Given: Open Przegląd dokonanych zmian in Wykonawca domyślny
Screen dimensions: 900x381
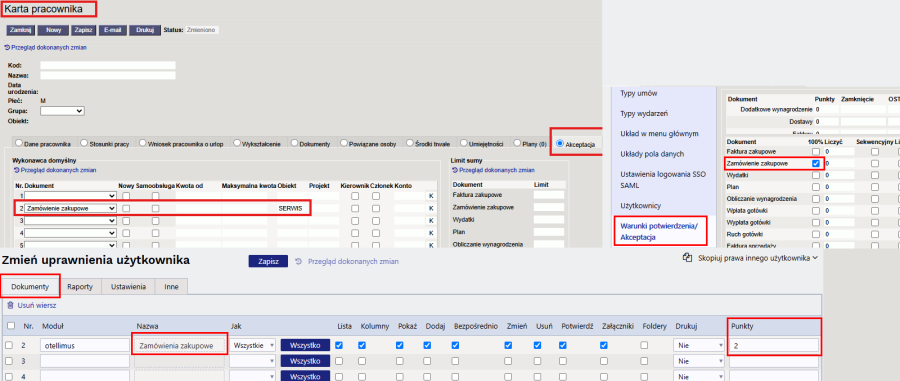Looking at the screenshot, I should [55, 170].
